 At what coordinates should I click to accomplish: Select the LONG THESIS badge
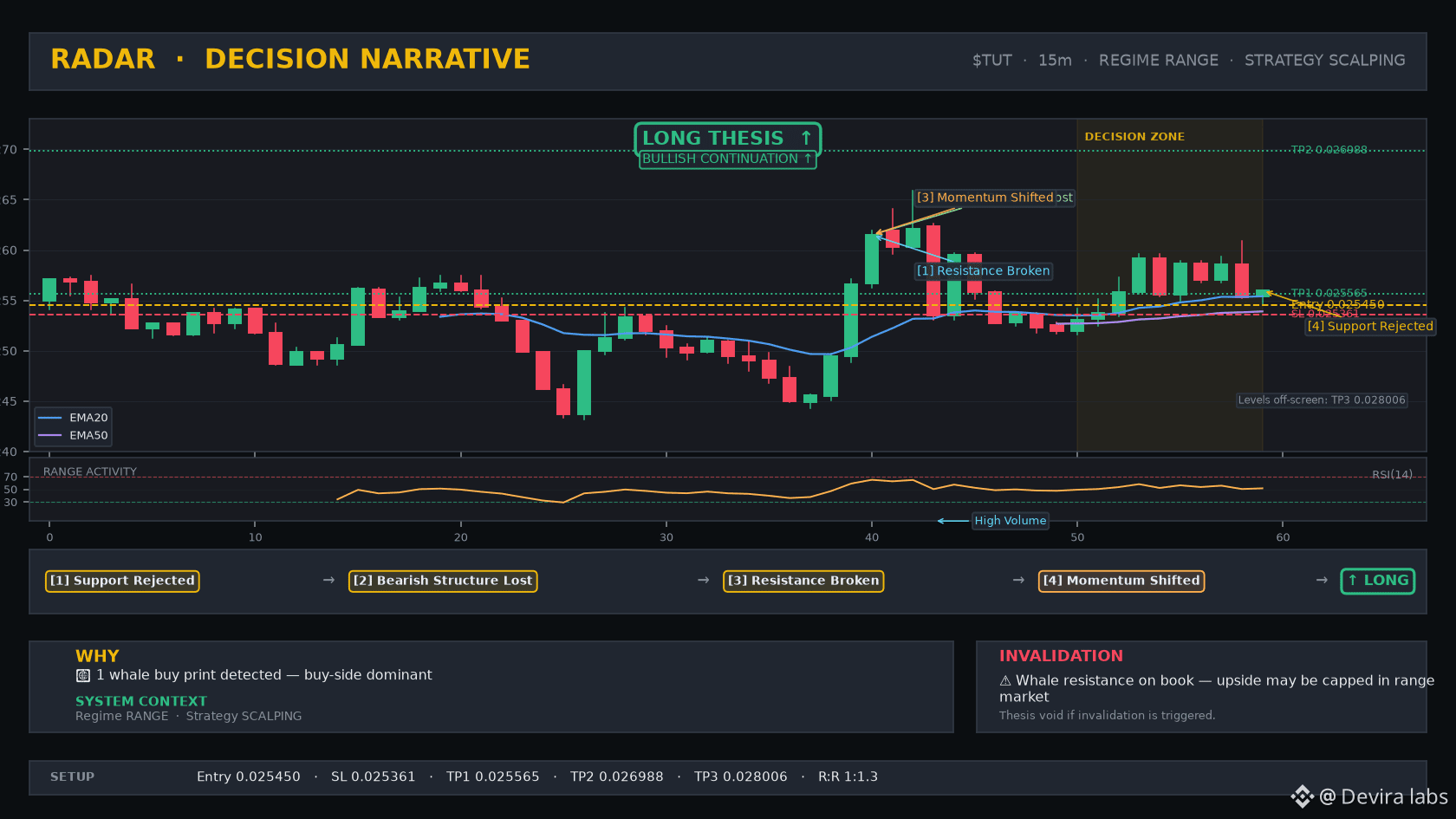click(727, 138)
